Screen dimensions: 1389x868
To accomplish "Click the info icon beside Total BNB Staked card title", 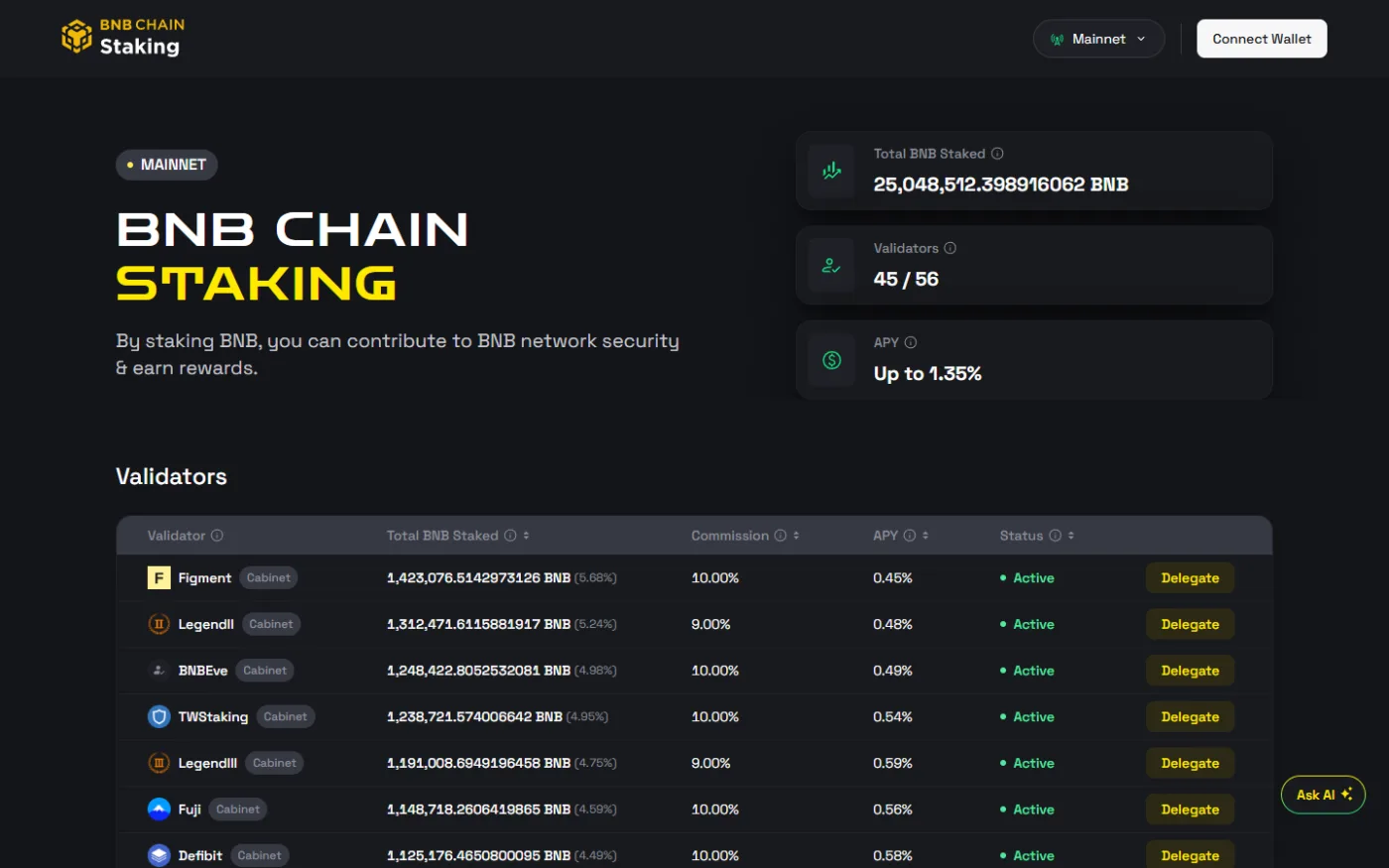I will click(x=997, y=154).
